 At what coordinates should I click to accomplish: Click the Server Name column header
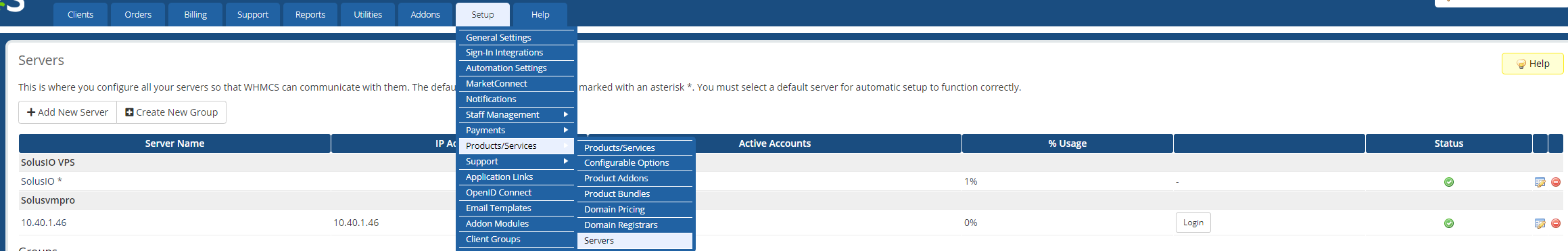click(x=174, y=143)
